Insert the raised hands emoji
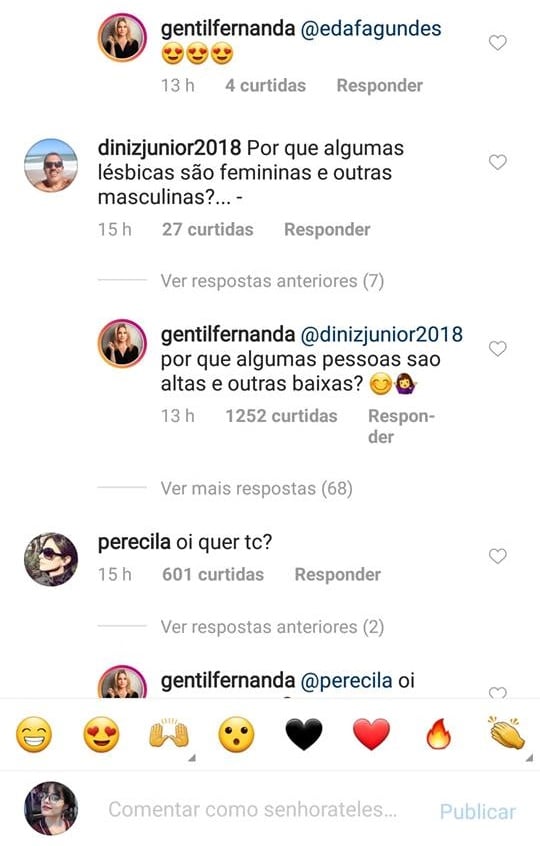 click(x=169, y=734)
